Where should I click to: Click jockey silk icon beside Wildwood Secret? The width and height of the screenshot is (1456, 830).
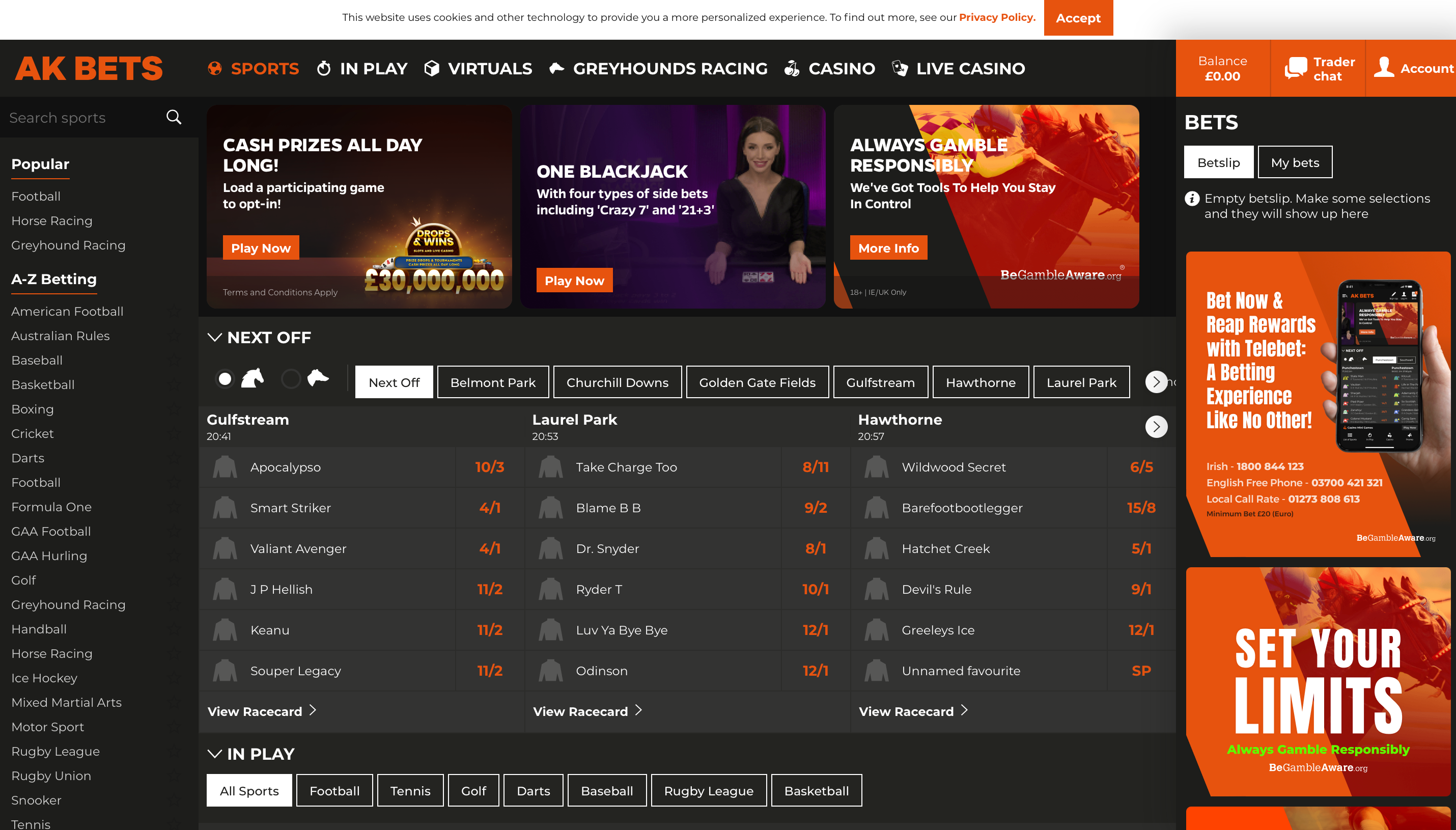(x=877, y=467)
